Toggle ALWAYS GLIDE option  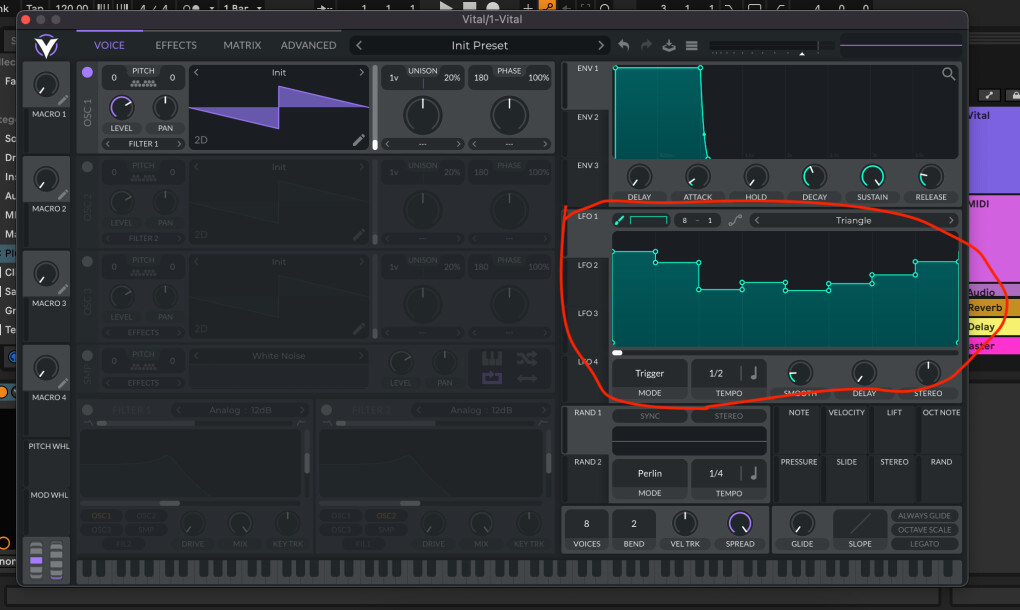coord(924,516)
